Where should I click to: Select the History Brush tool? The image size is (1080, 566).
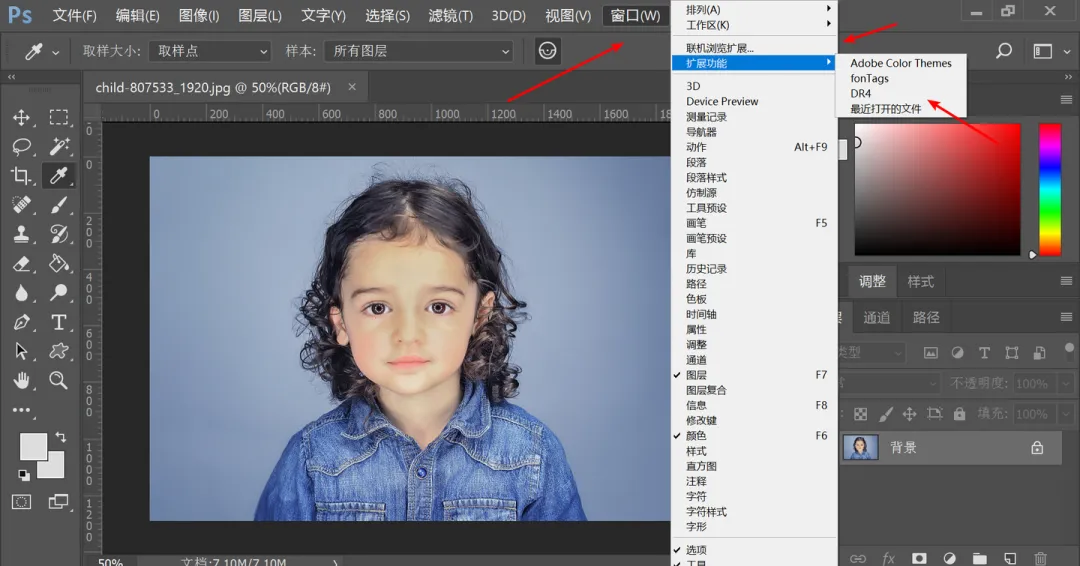(x=59, y=234)
